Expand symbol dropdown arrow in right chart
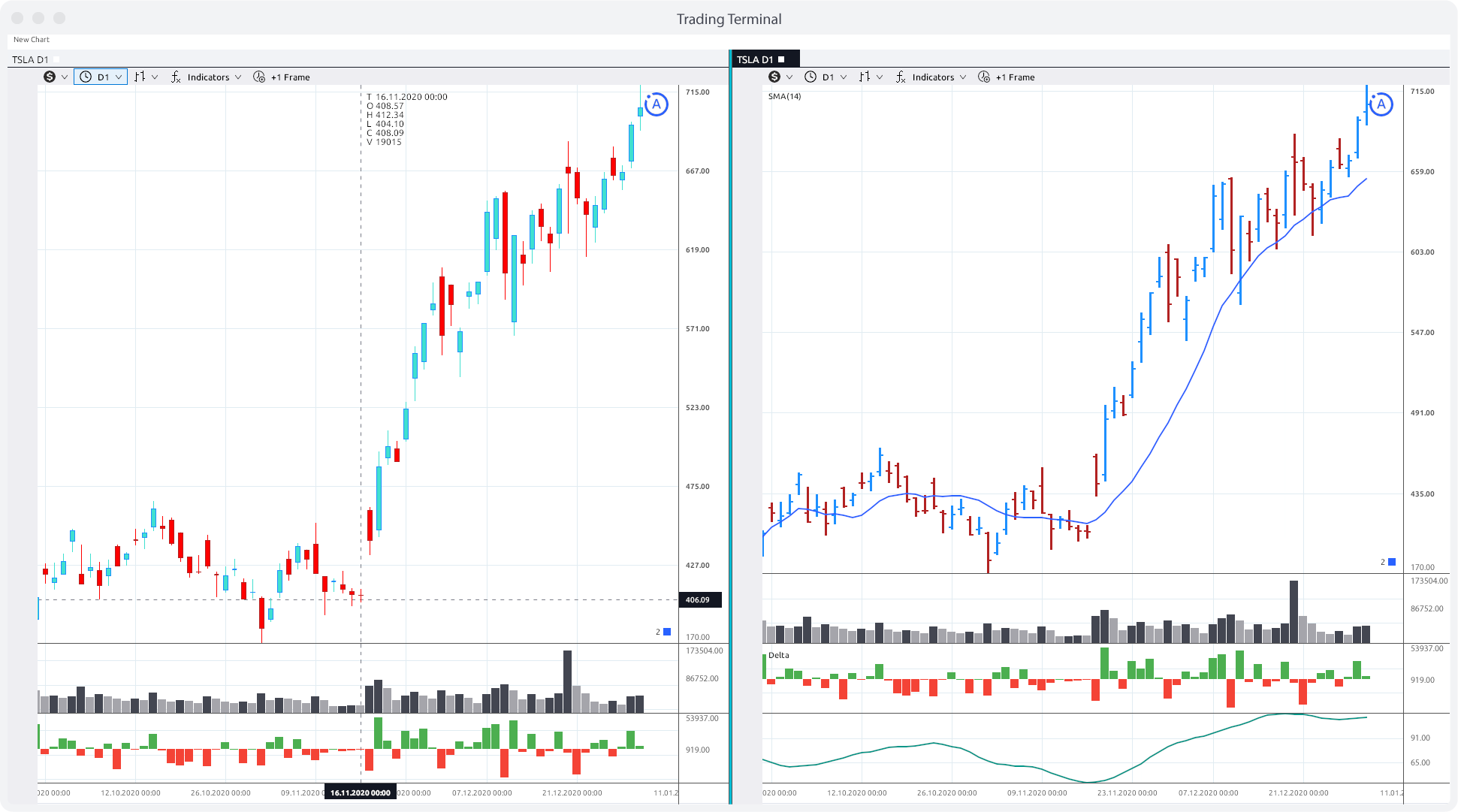The width and height of the screenshot is (1458, 812). tap(789, 77)
